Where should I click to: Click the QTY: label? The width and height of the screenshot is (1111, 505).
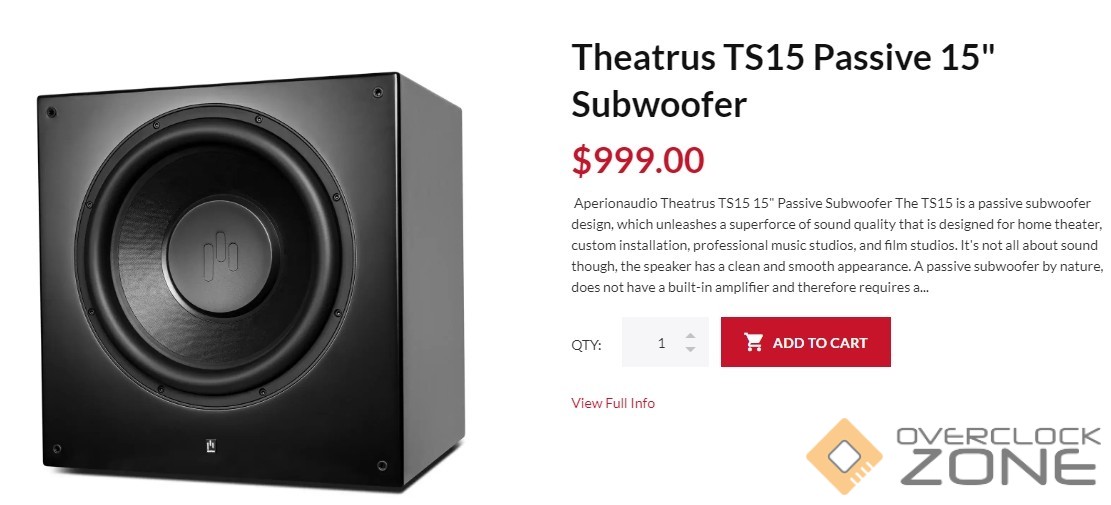586,345
